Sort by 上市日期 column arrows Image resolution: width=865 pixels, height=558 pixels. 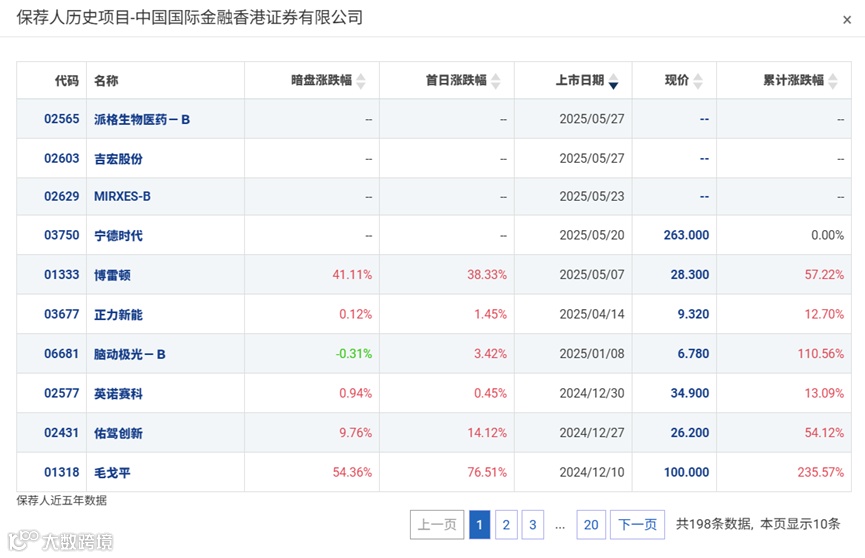pos(613,81)
